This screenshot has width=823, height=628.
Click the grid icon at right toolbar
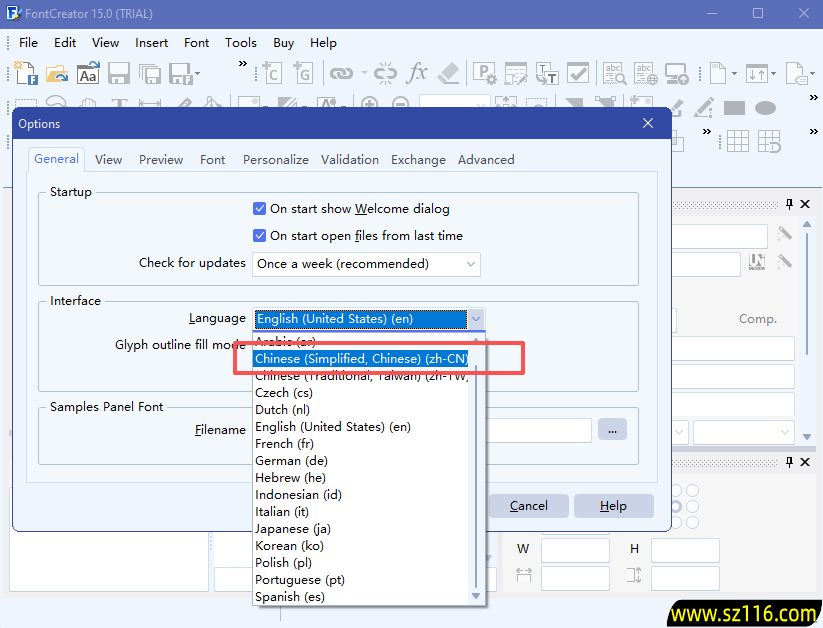pos(738,141)
